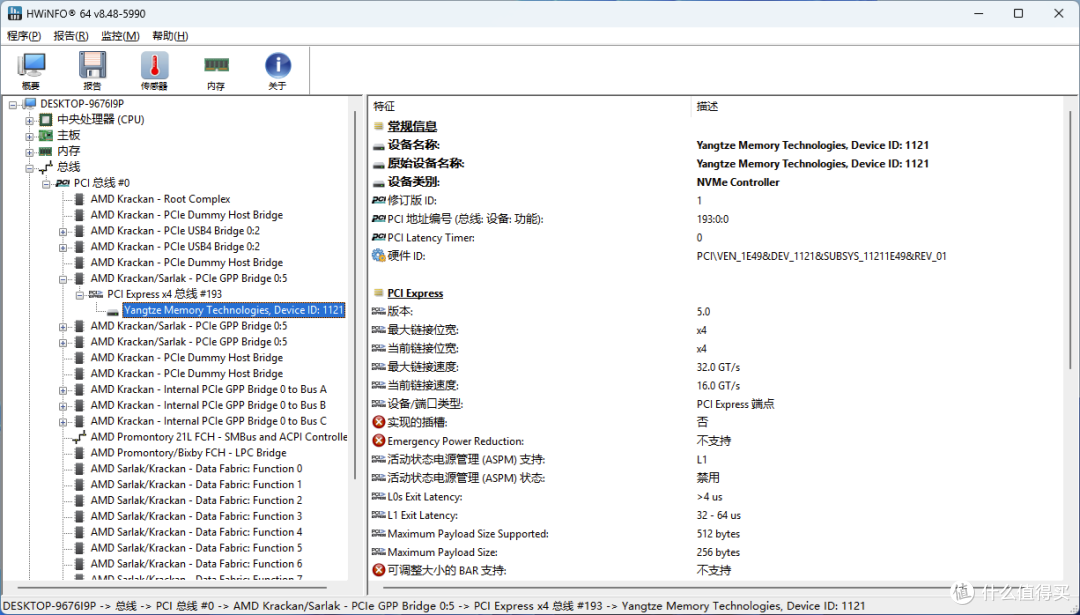Open the 帮助(H) menu
This screenshot has width=1080, height=615.
coord(170,36)
